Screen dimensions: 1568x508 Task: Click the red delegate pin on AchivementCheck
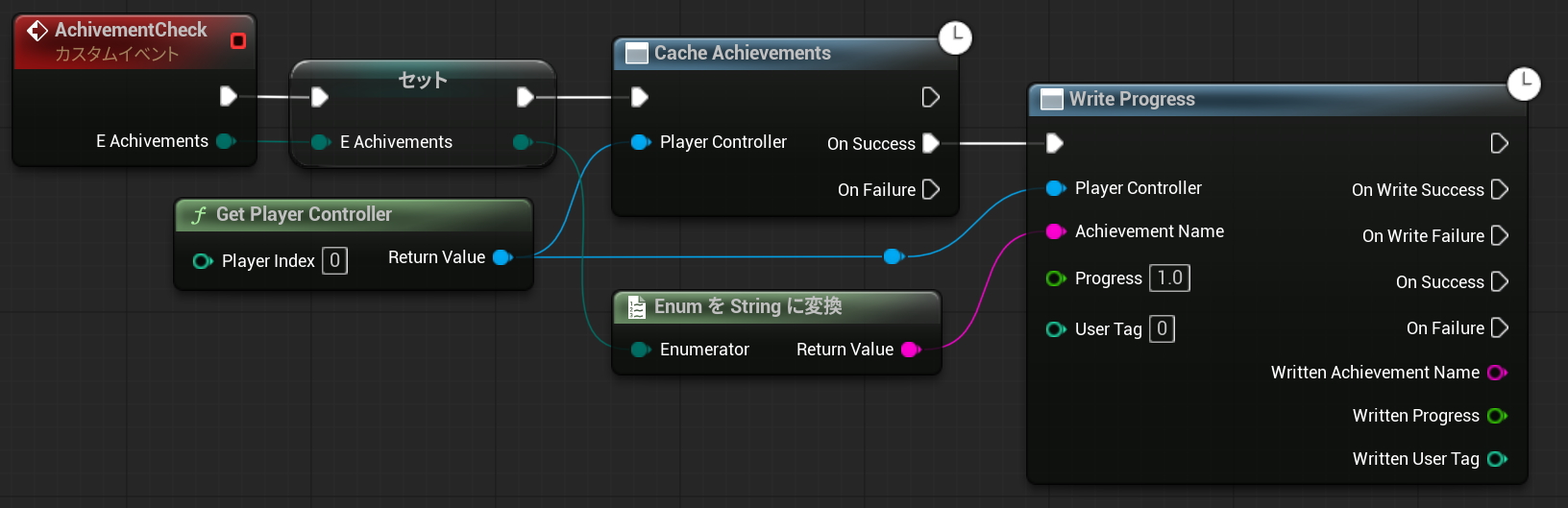tap(238, 40)
